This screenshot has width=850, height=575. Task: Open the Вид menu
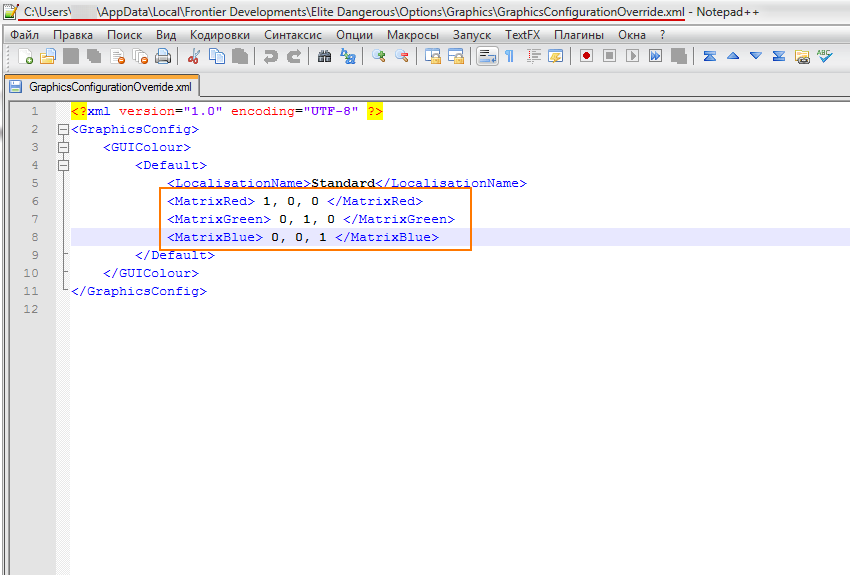(166, 35)
